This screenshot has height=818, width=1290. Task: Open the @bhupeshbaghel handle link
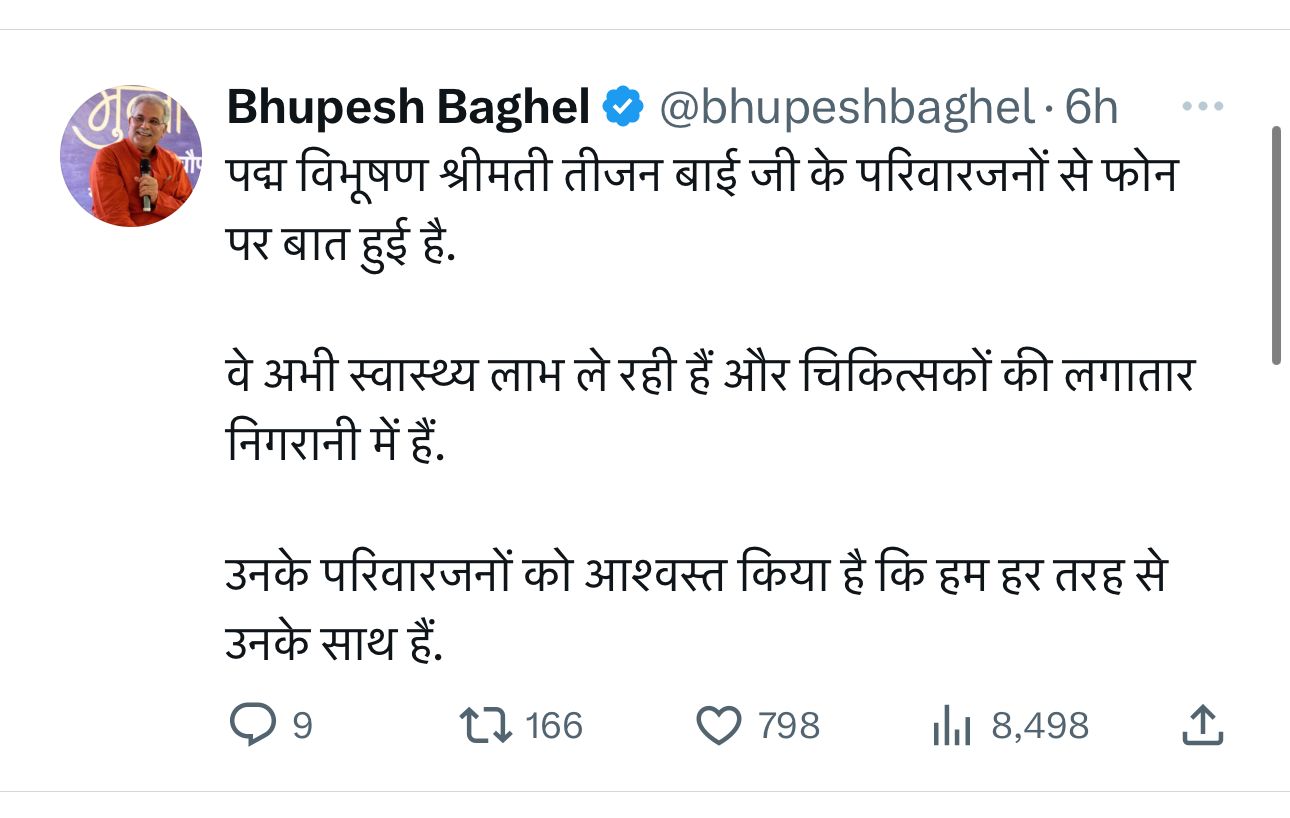(846, 107)
